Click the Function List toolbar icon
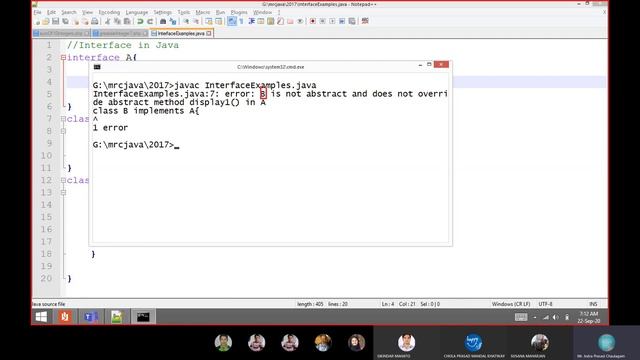The height and width of the screenshot is (360, 640). tap(280, 21)
